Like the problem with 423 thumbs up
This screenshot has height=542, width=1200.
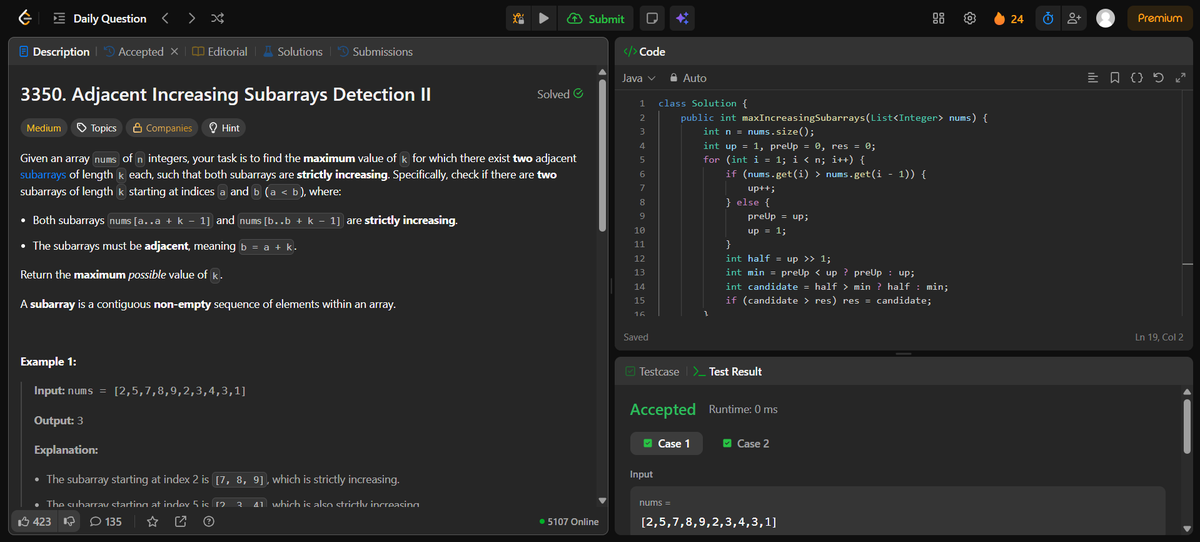coord(35,521)
